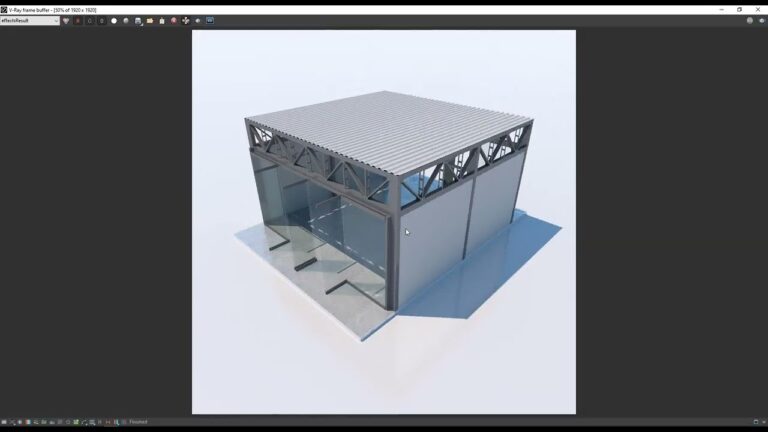This screenshot has height=432, width=768.
Task: Switch to alpha channel white circle
Action: pyautogui.click(x=114, y=20)
